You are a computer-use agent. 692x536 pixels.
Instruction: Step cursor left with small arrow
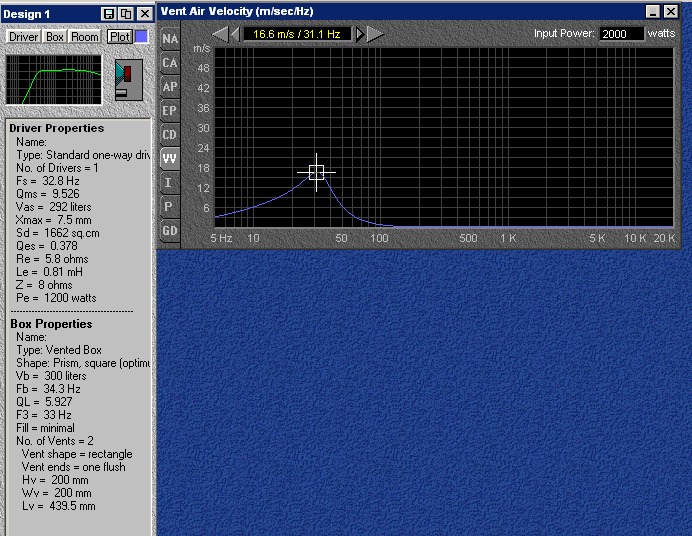(235, 34)
